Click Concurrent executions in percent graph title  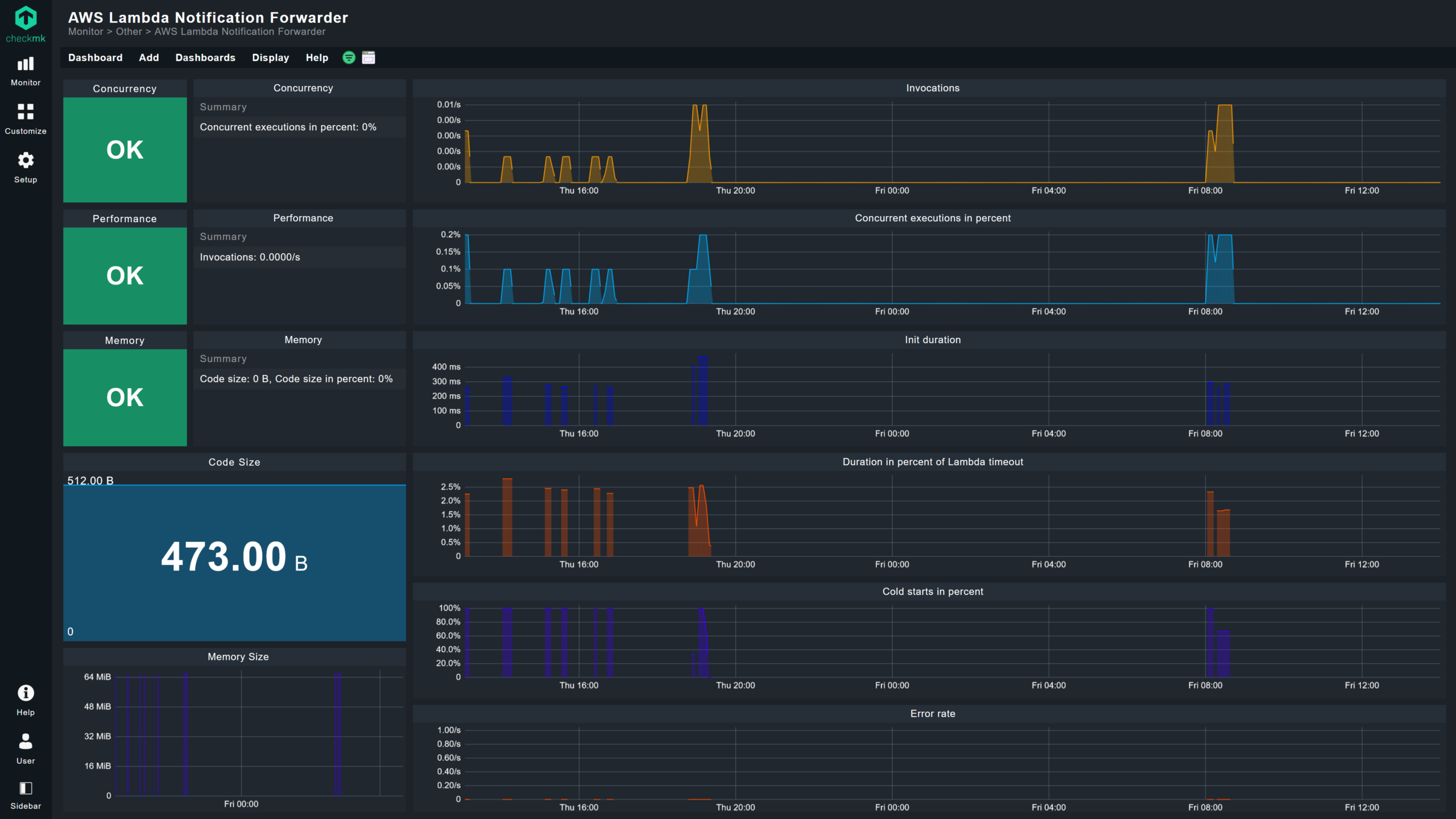tap(933, 218)
